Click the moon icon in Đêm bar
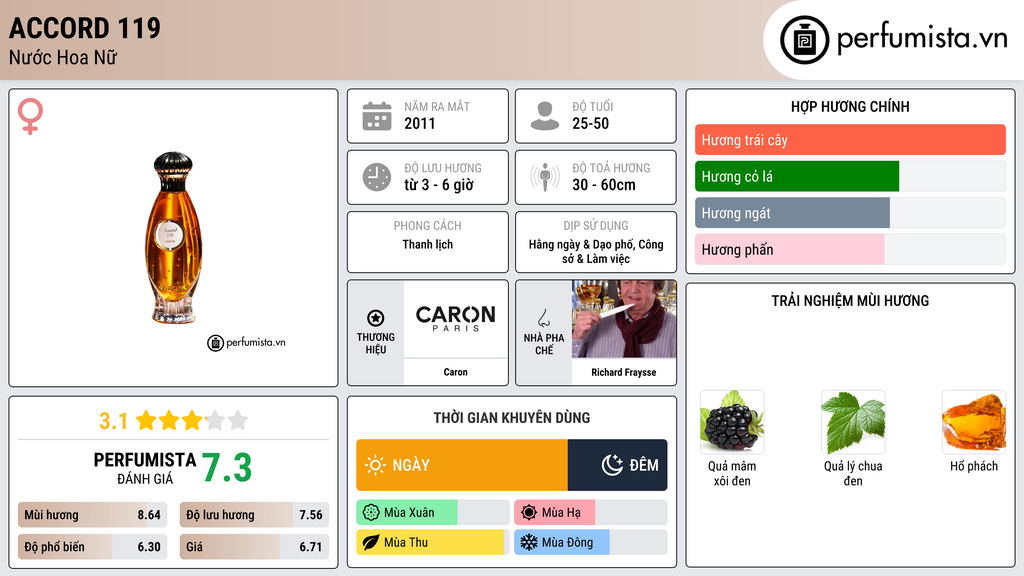This screenshot has height=576, width=1024. [612, 465]
